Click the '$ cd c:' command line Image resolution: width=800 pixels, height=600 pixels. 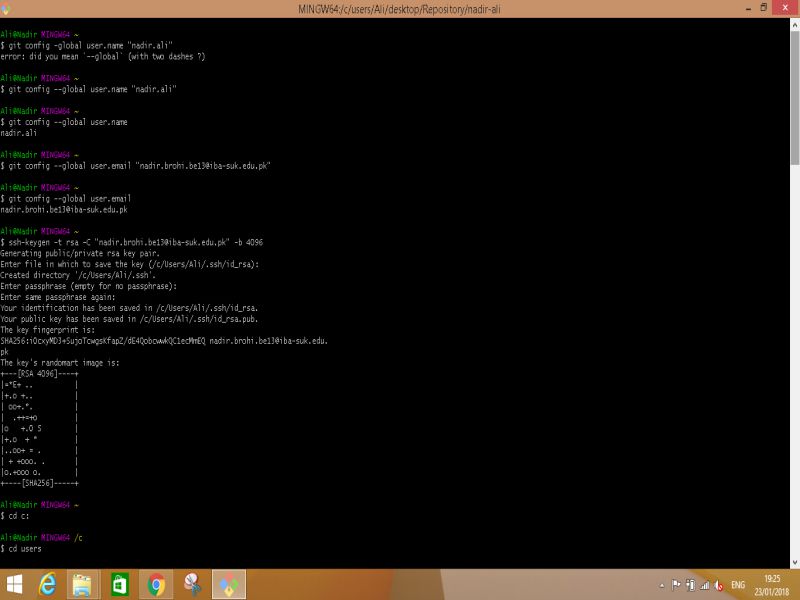click(x=15, y=516)
